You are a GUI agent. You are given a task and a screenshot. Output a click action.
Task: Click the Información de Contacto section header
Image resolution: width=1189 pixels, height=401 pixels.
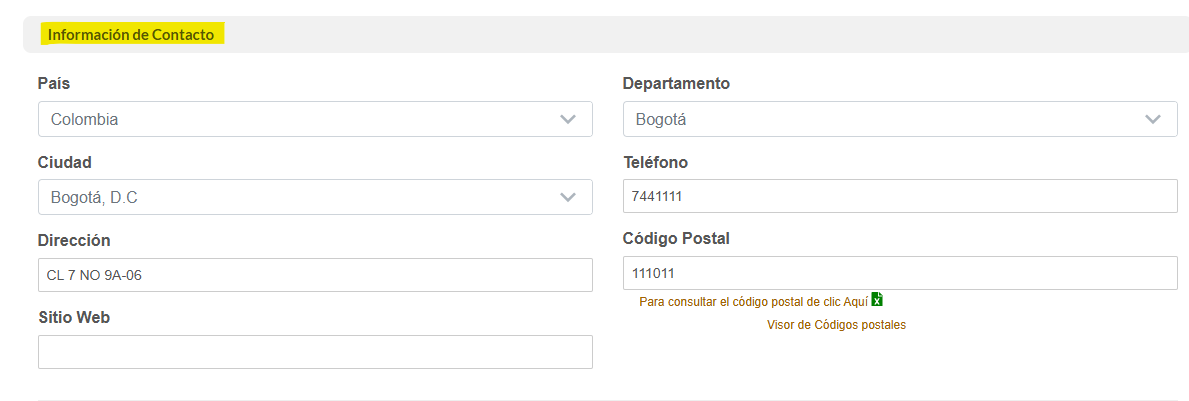pyautogui.click(x=131, y=35)
